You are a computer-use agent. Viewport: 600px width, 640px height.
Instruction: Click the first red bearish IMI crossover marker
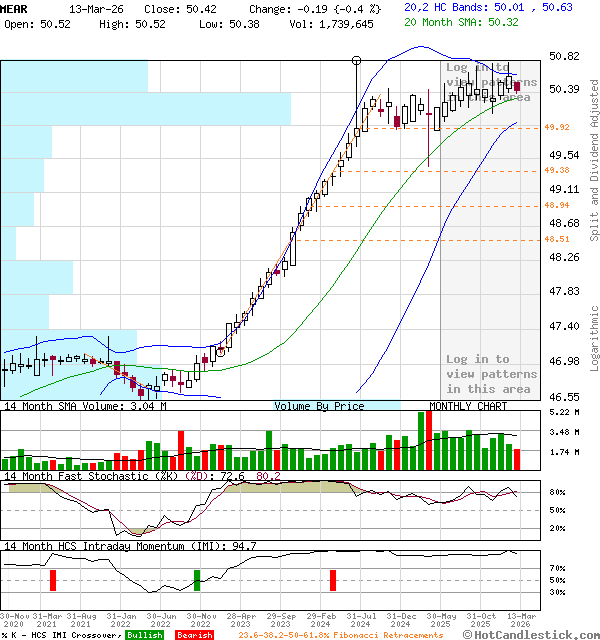point(53,580)
